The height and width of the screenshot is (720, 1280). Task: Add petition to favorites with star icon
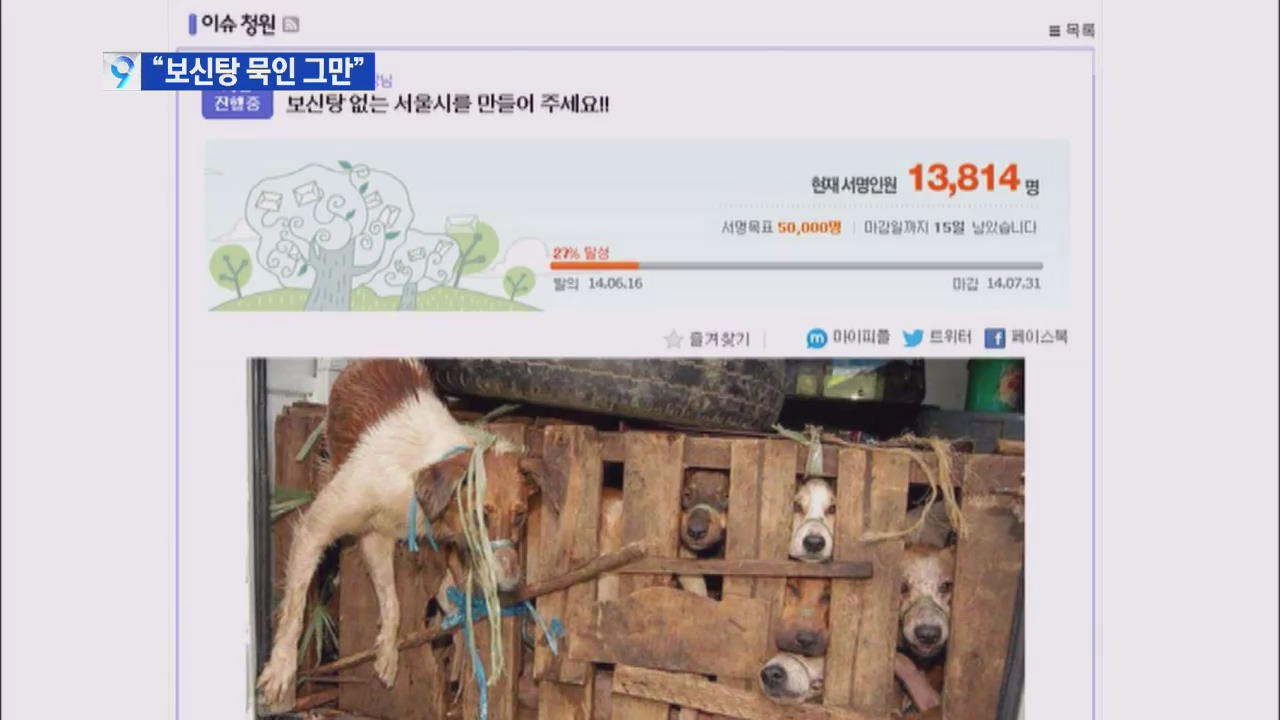(674, 340)
